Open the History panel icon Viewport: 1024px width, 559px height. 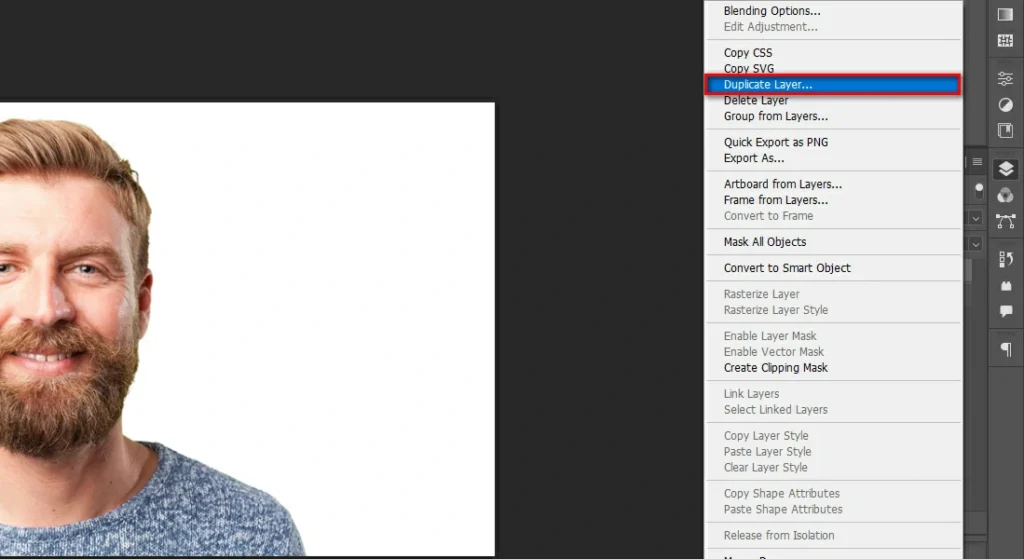pos(1005,259)
